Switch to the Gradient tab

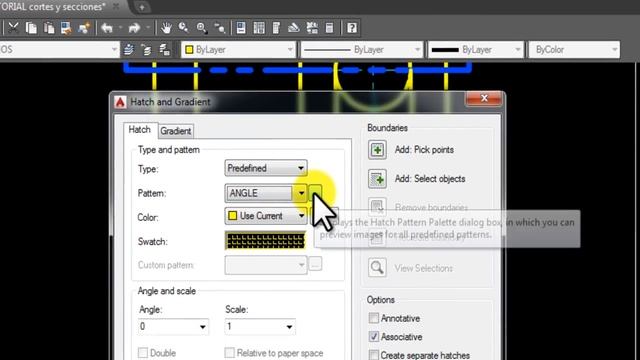176,131
